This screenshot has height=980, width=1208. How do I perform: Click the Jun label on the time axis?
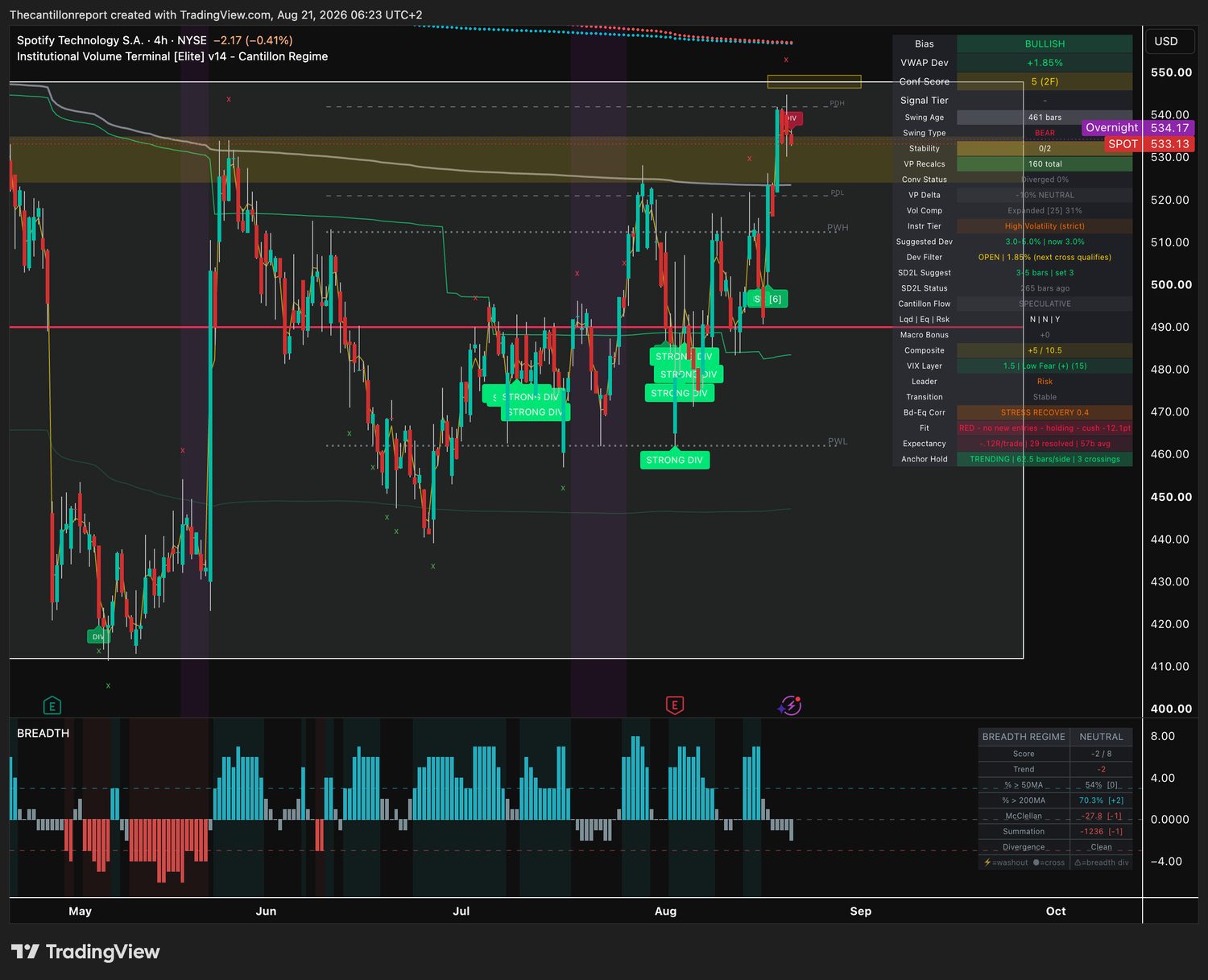click(x=266, y=912)
